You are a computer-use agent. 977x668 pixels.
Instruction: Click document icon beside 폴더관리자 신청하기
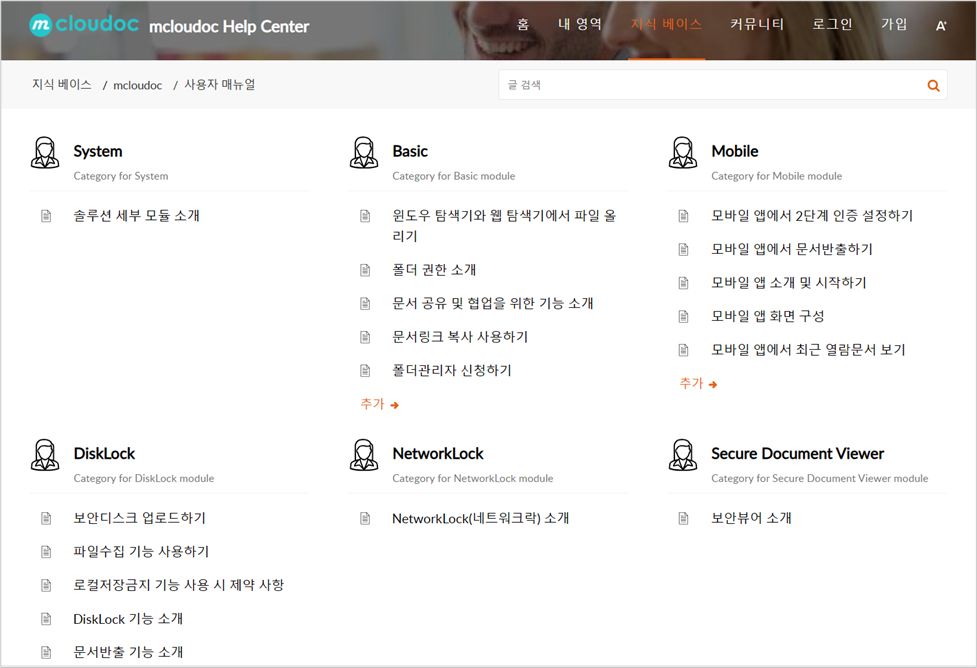tap(365, 371)
